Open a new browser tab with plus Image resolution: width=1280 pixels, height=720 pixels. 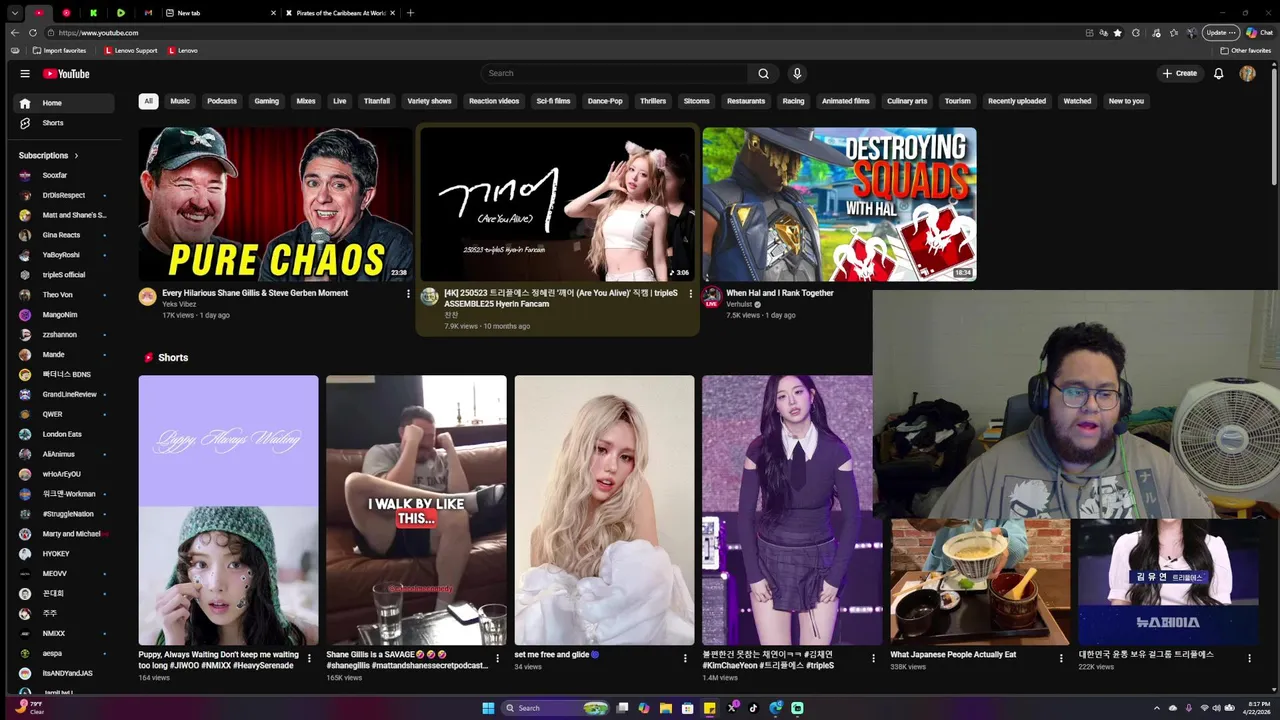(x=410, y=13)
